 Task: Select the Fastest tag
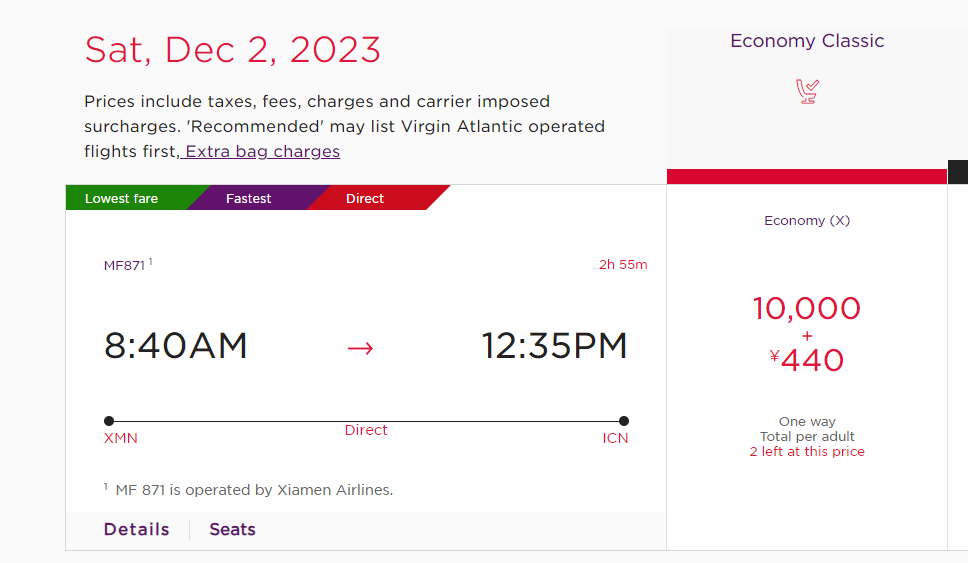tap(248, 198)
